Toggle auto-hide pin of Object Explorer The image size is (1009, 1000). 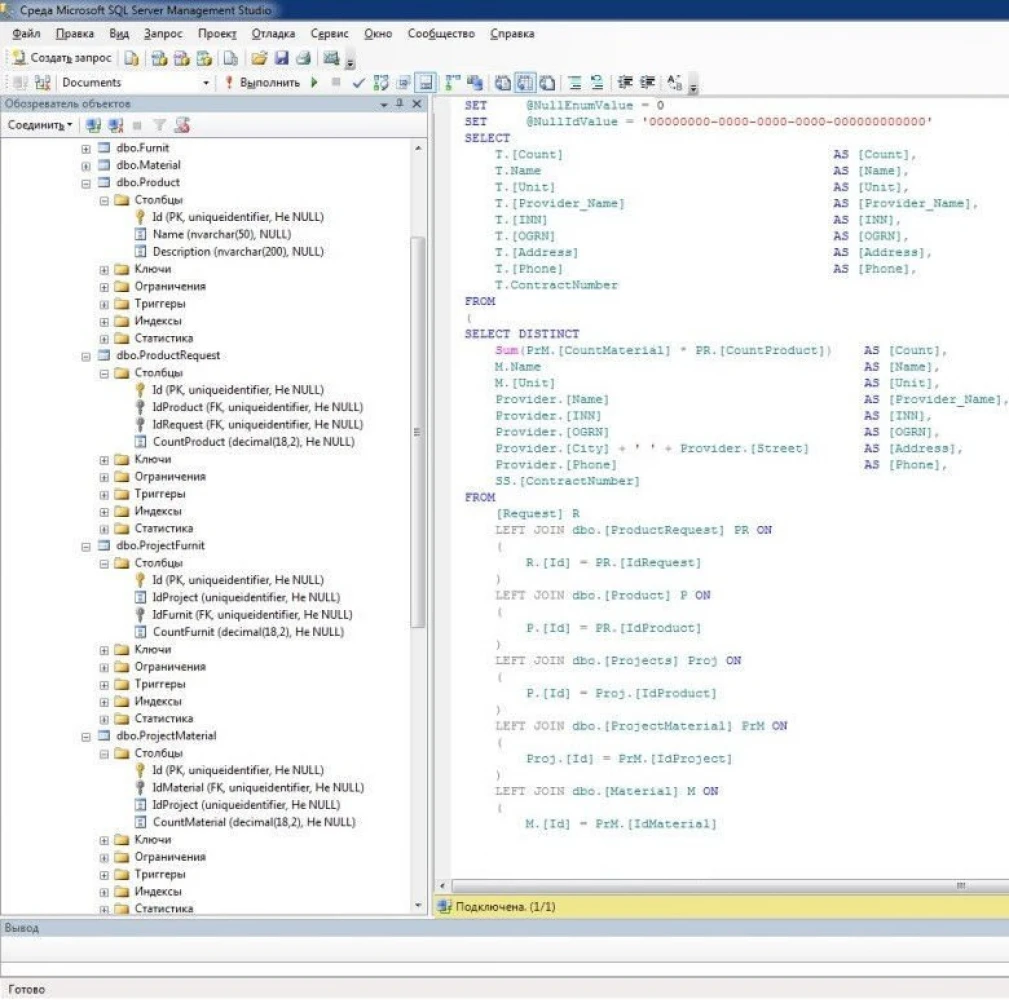click(400, 104)
